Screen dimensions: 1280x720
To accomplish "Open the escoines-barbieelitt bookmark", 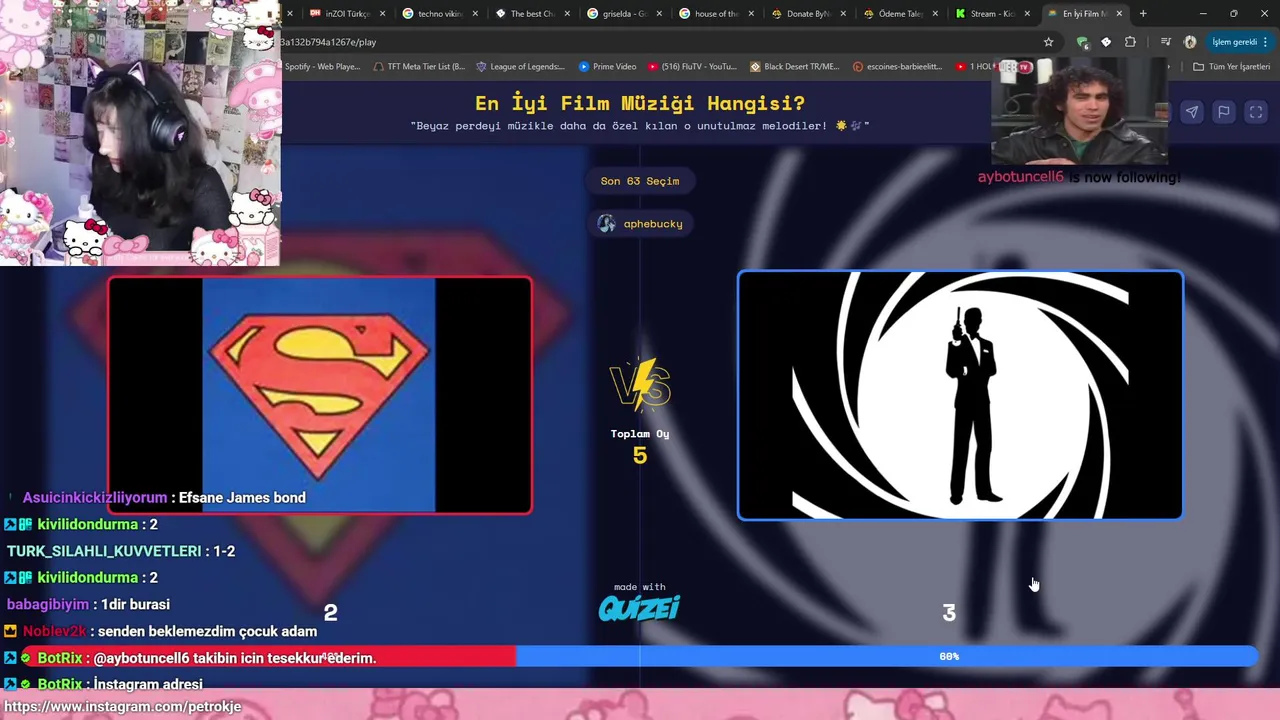I will tap(897, 67).
